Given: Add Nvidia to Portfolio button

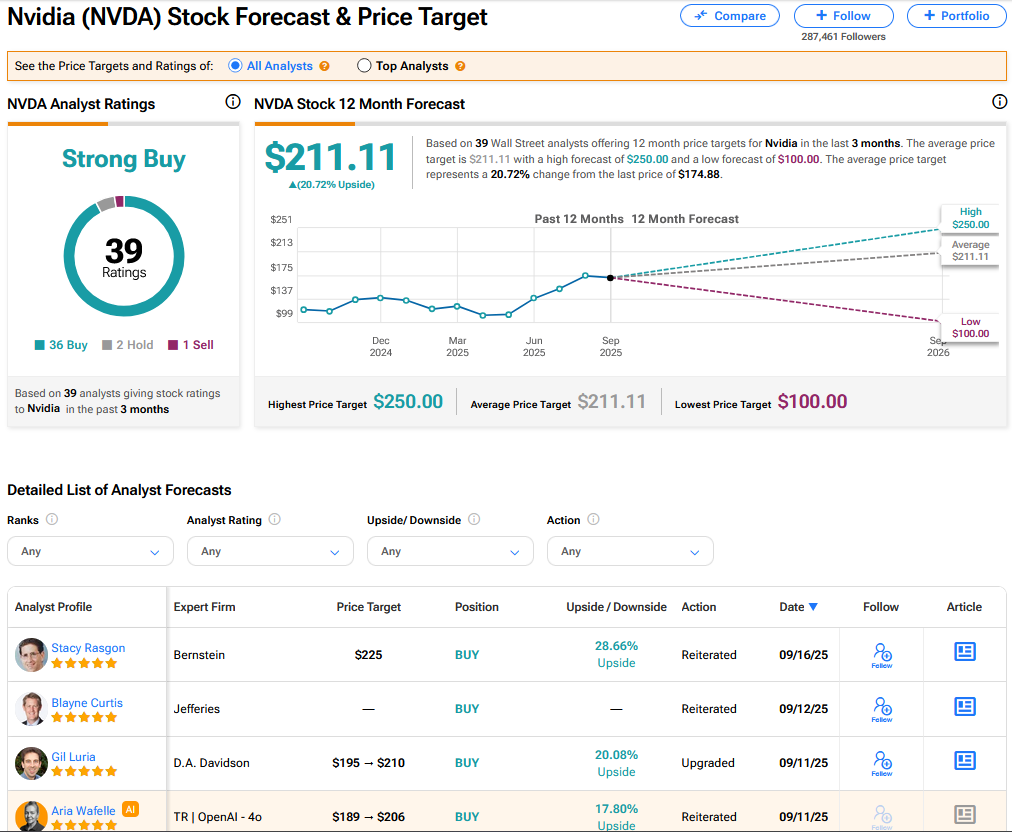Looking at the screenshot, I should coord(956,16).
